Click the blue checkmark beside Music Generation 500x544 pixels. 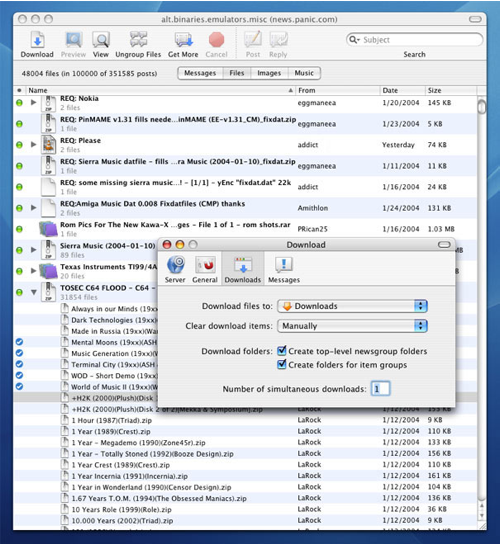pos(19,353)
